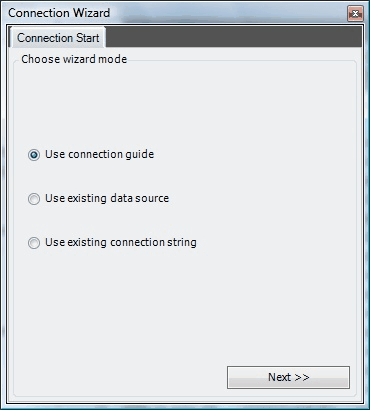The width and height of the screenshot is (370, 410).
Task: Select the Use connection guide radio button
Action: coord(34,155)
